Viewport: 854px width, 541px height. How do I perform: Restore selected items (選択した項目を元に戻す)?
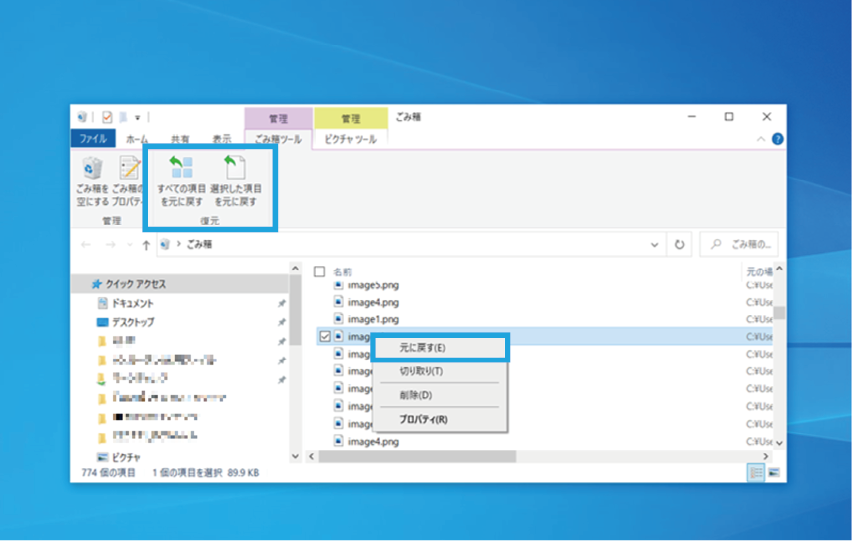[236, 182]
